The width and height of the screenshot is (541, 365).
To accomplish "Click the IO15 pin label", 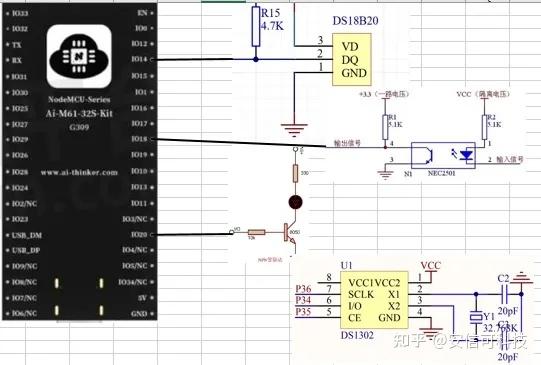I will (x=139, y=76).
